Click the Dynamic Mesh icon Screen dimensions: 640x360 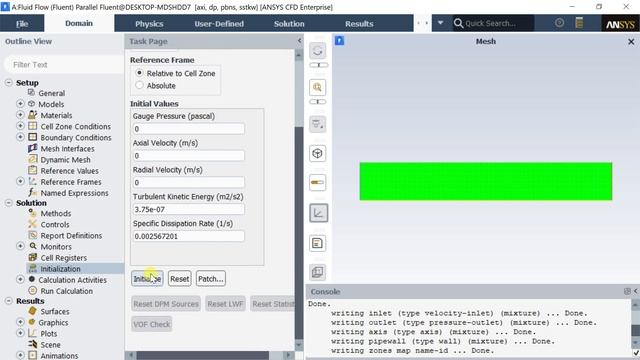(33, 159)
